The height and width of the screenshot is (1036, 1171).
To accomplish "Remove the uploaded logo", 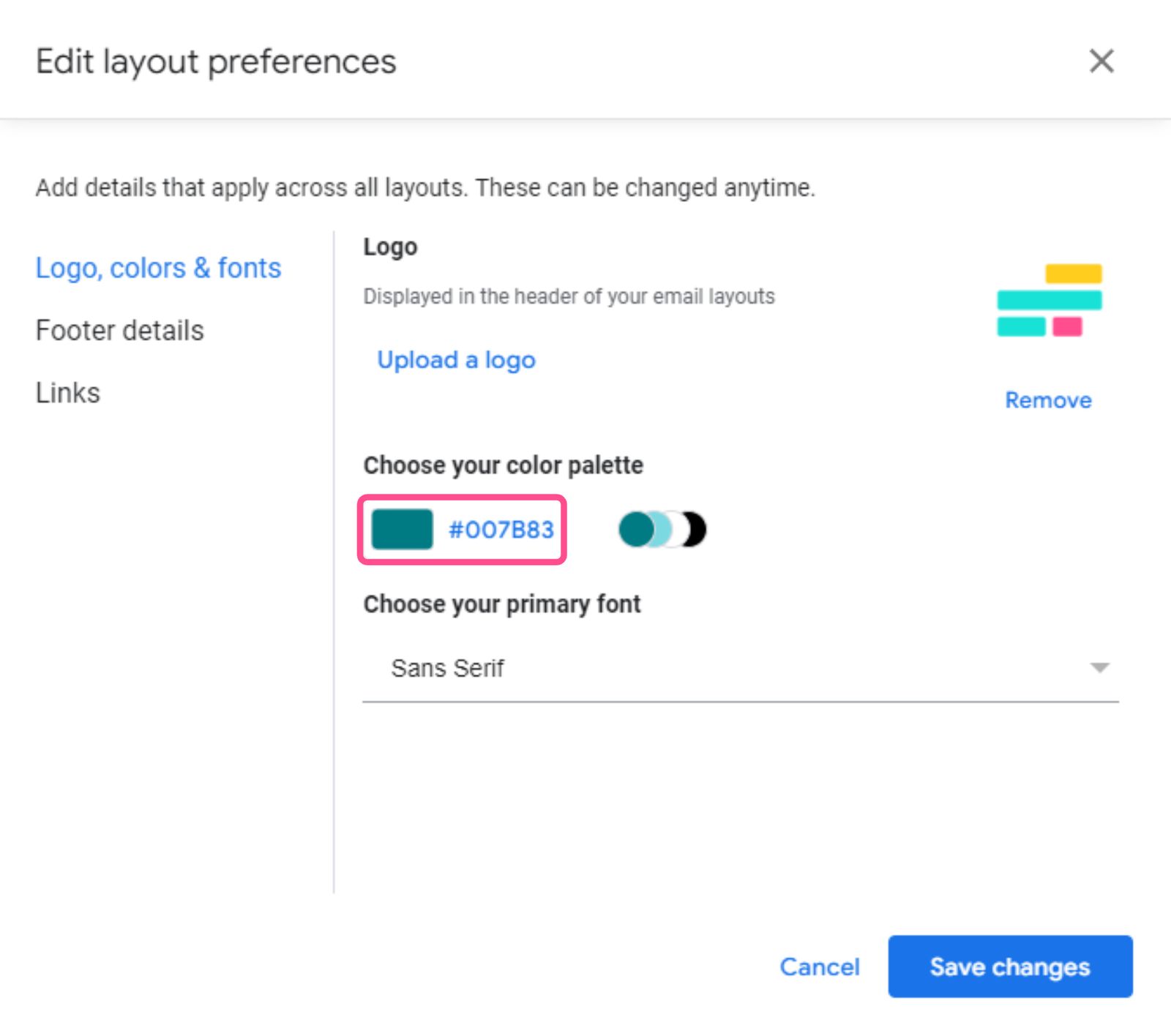I will tap(1048, 400).
